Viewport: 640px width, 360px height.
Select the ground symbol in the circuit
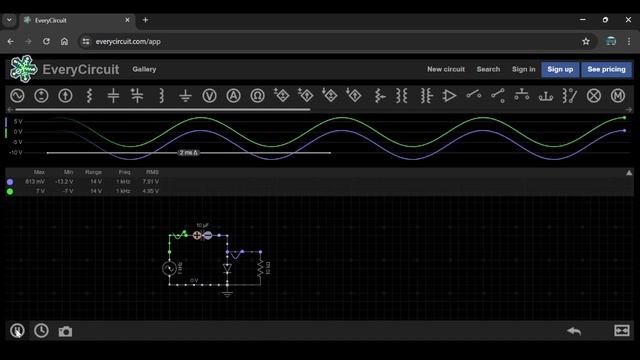(227, 293)
